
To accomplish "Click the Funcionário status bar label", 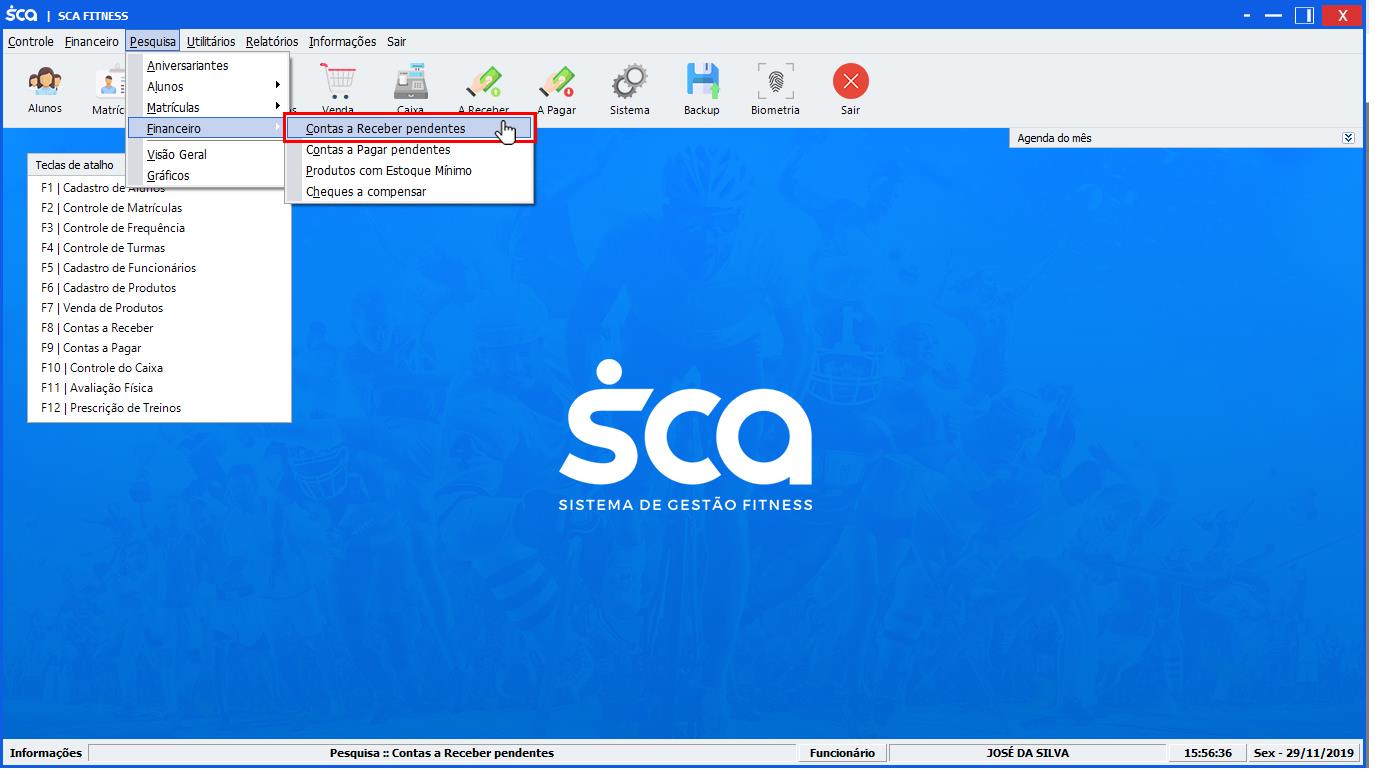I will (842, 753).
